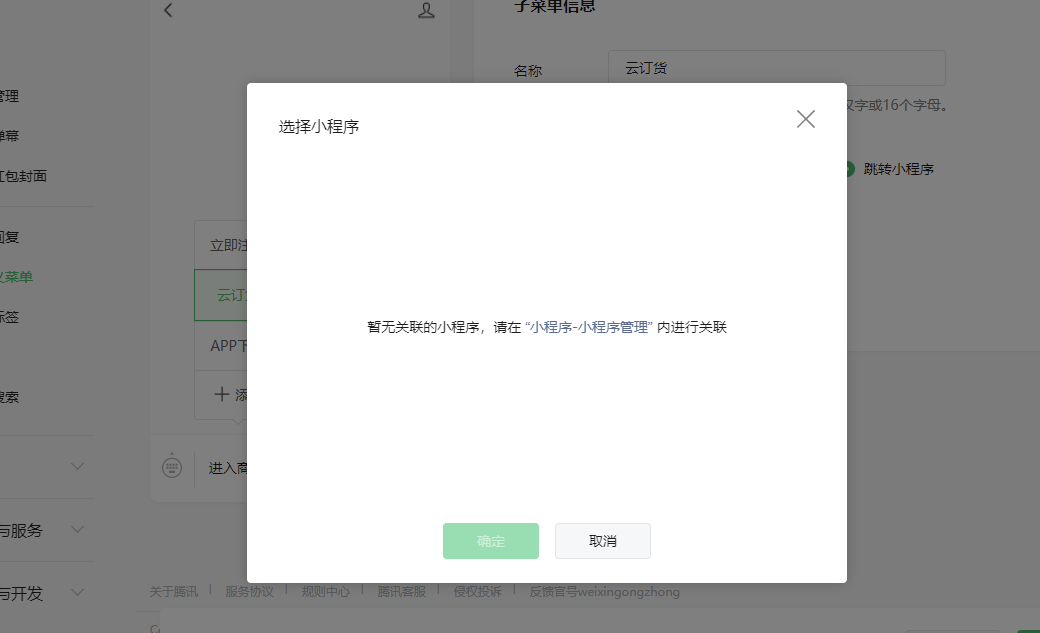Screen dimensions: 1040x633
Task: Click the keyboard icon in phone preview
Action: [x=172, y=468]
